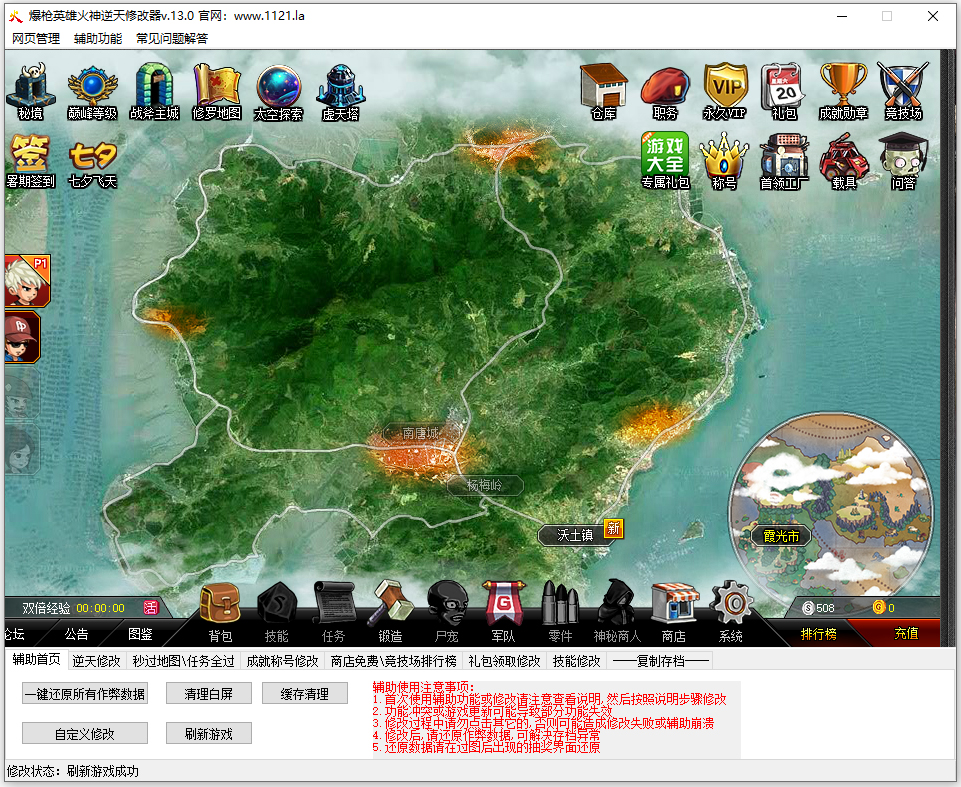Select the second player avatar with red cap

(22, 337)
